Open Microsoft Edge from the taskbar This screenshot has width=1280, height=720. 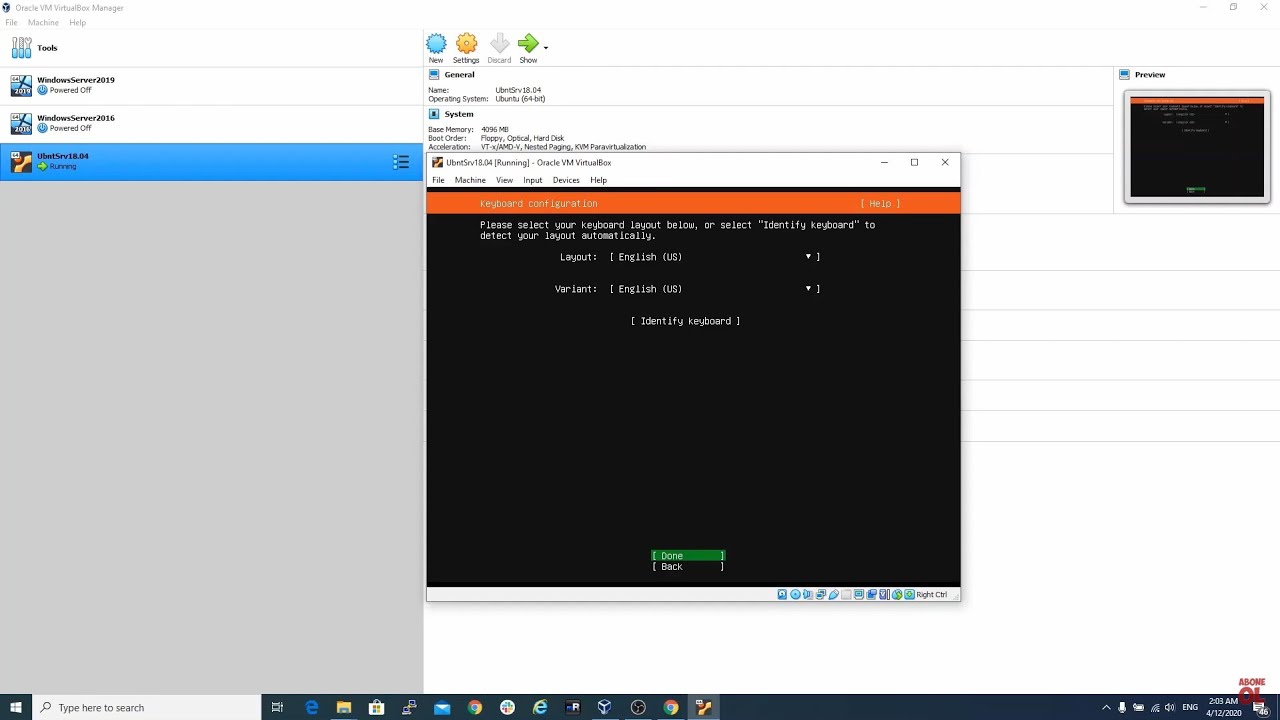point(311,707)
